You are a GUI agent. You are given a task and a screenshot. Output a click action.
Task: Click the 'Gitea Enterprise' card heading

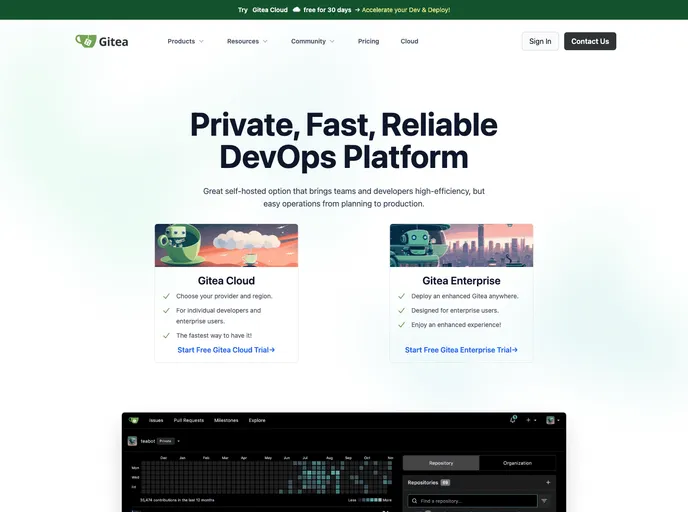[x=462, y=281]
